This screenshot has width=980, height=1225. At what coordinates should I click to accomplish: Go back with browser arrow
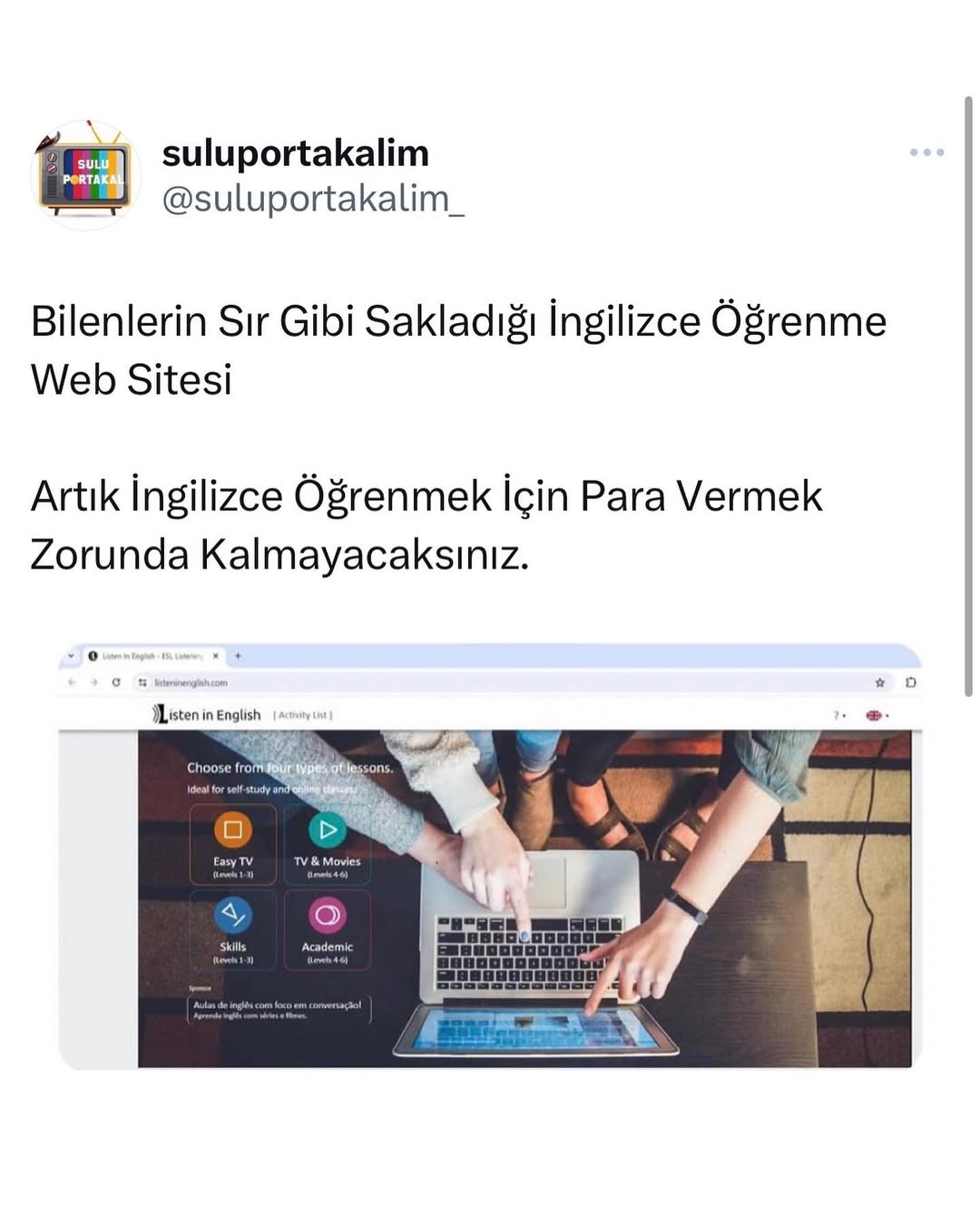click(x=72, y=682)
